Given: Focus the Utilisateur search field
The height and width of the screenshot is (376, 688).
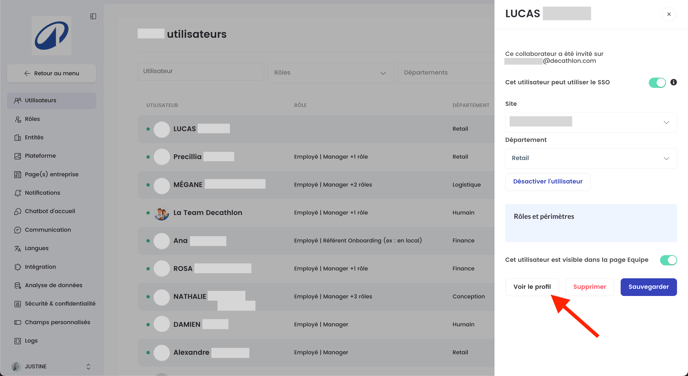Looking at the screenshot, I should [201, 72].
